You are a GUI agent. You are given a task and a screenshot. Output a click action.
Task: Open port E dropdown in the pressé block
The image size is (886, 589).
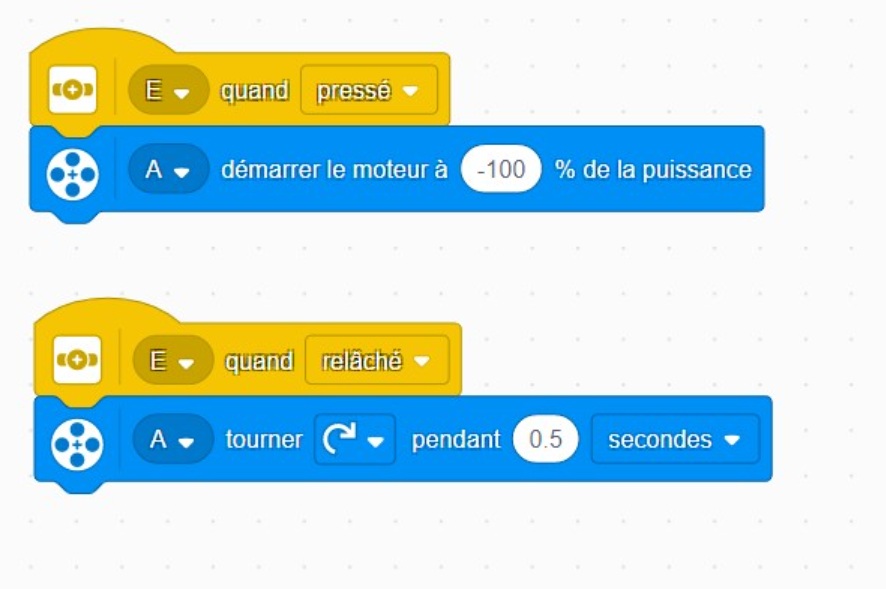(x=168, y=91)
